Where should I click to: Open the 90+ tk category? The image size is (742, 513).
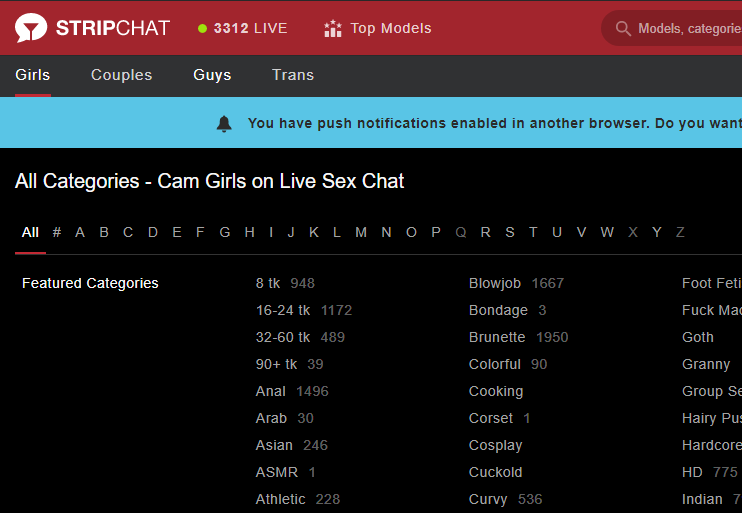point(276,364)
